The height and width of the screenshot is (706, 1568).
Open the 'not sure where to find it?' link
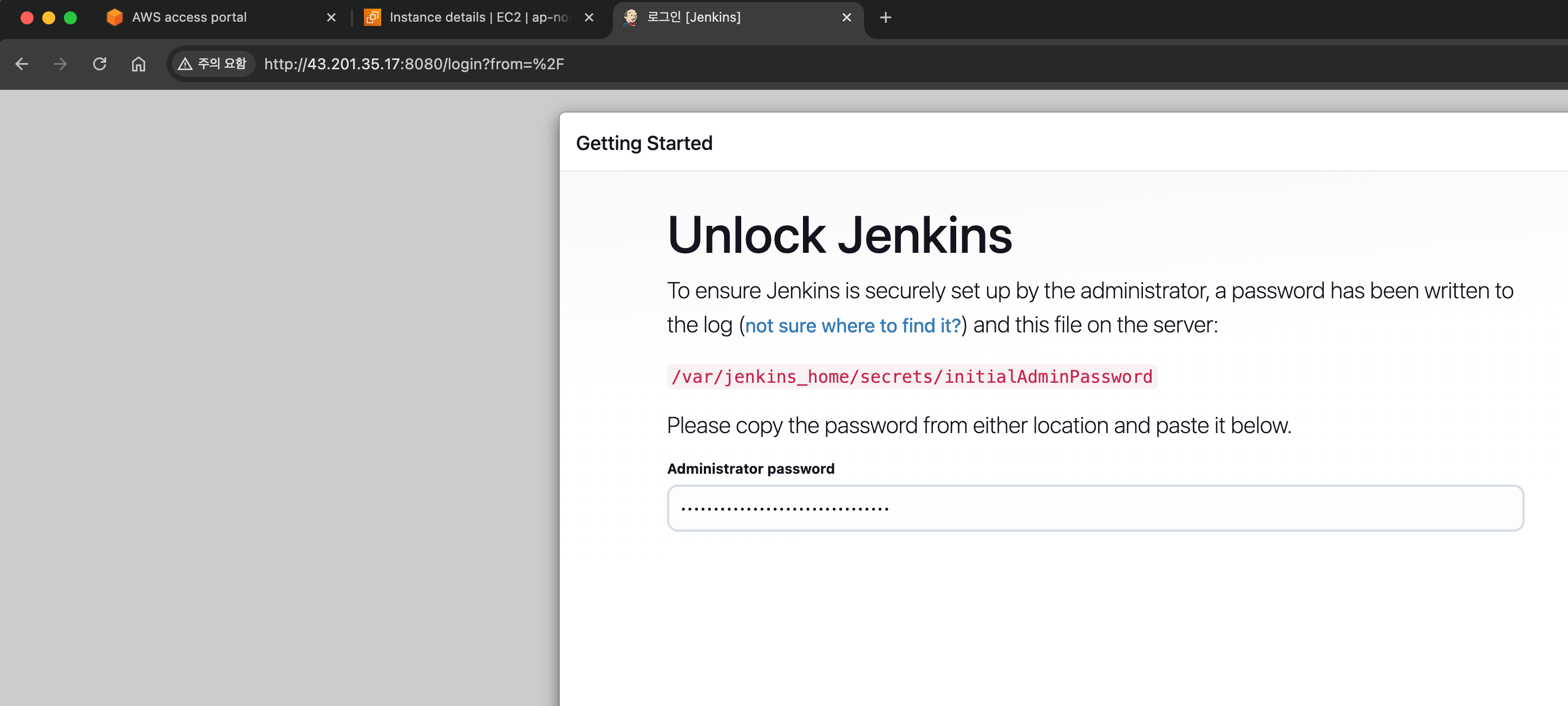coord(853,325)
